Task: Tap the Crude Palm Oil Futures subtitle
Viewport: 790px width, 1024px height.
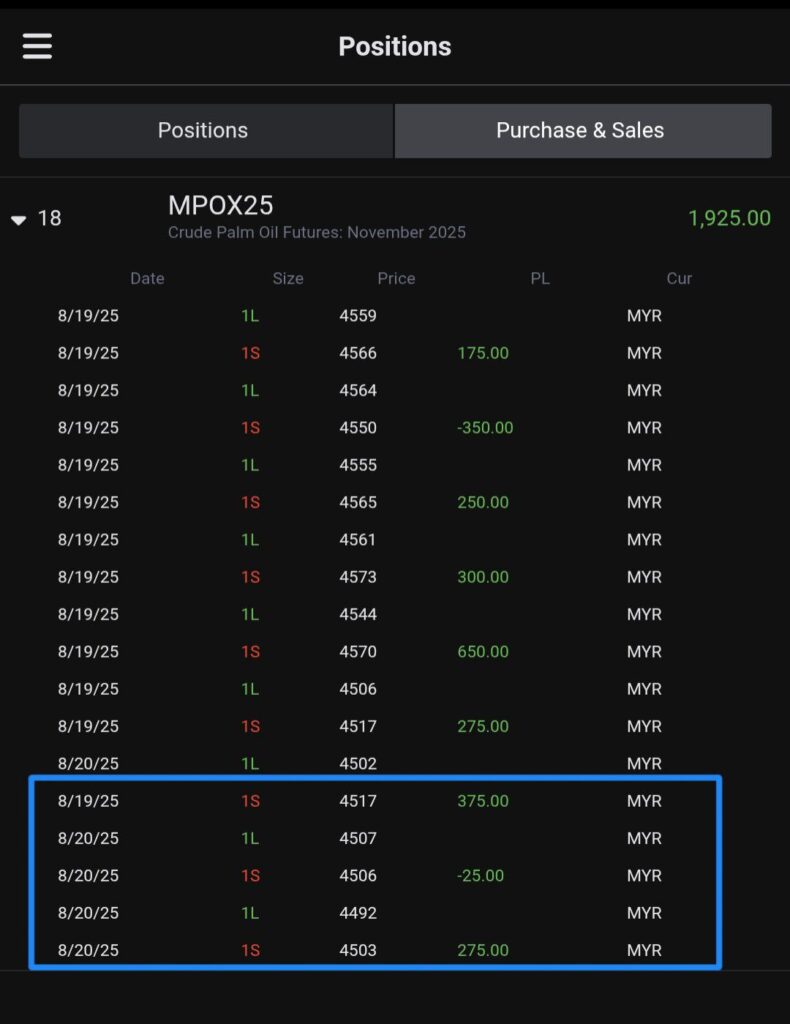Action: point(316,233)
